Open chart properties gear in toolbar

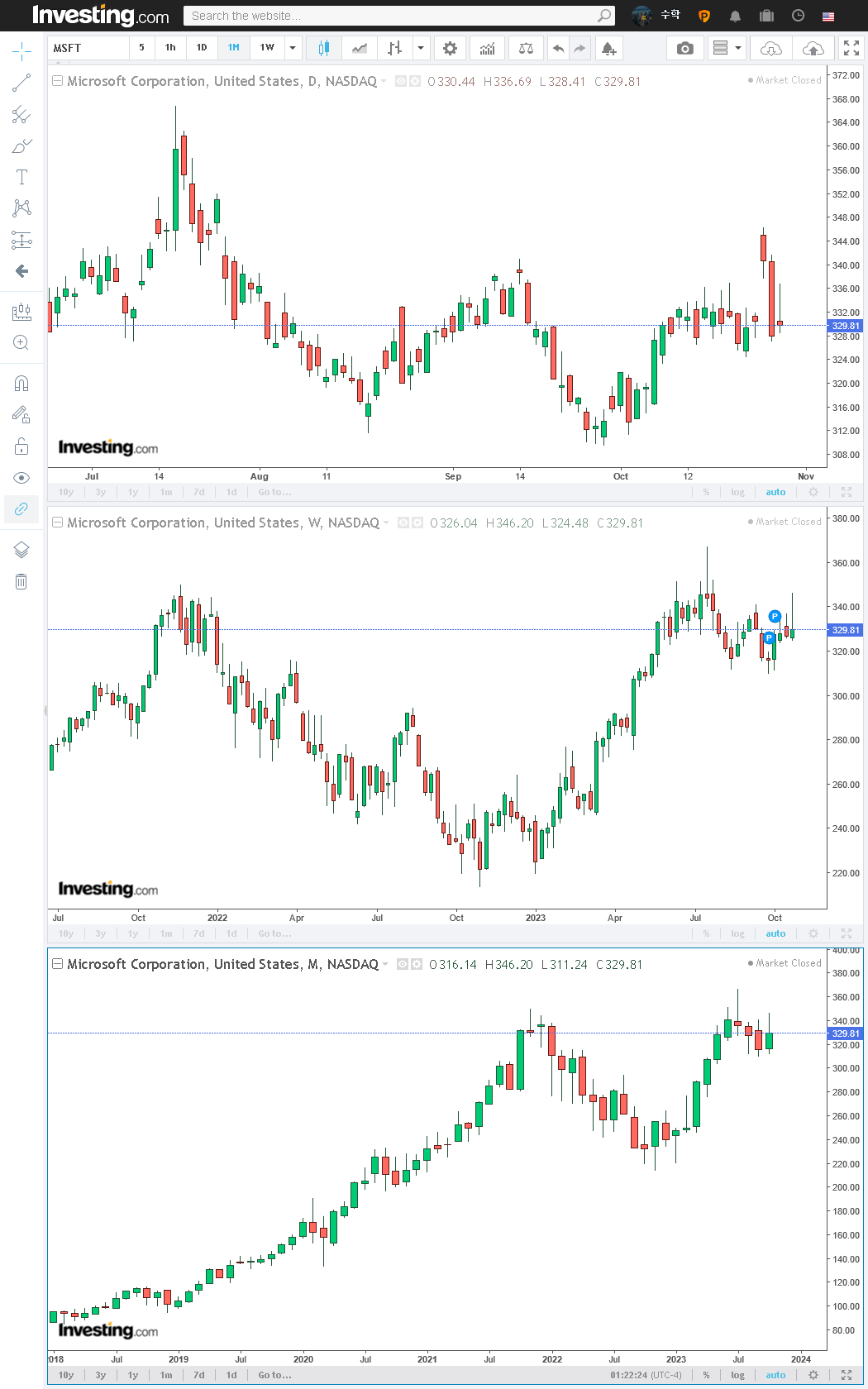click(x=450, y=48)
